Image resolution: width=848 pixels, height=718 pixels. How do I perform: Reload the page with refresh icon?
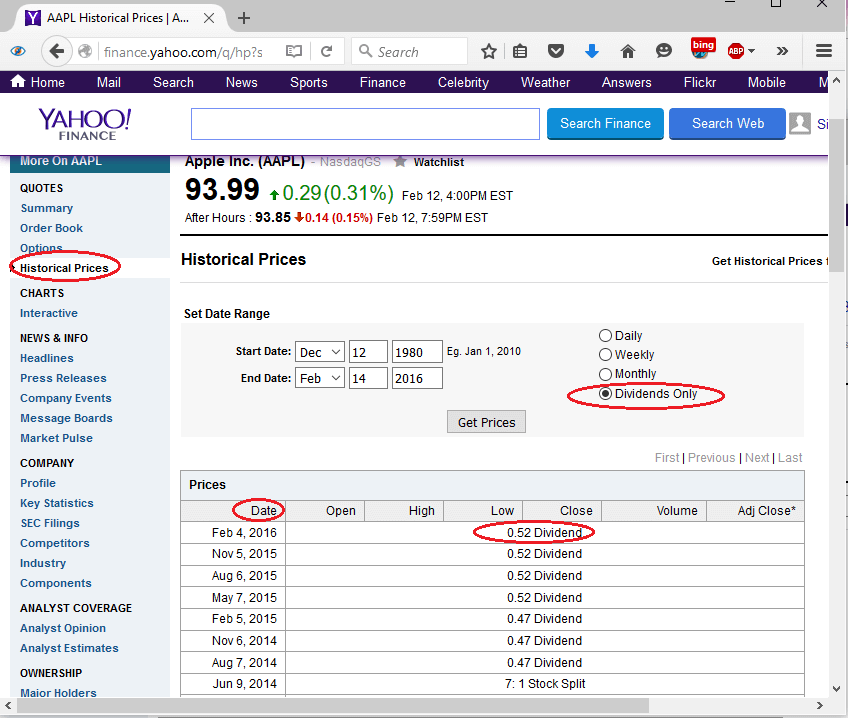pyautogui.click(x=326, y=51)
